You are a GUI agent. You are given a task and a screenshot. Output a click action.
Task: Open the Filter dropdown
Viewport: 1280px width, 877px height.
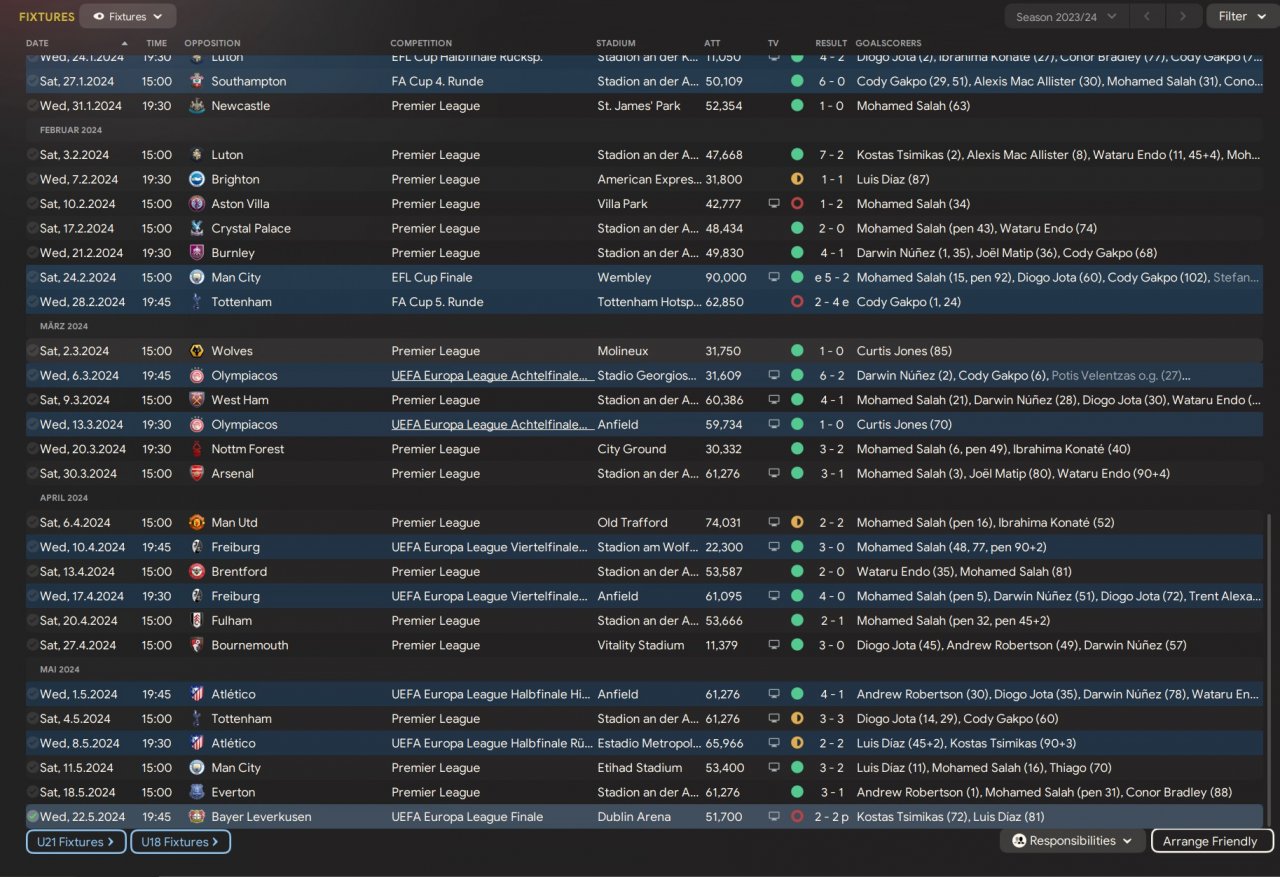[1241, 16]
